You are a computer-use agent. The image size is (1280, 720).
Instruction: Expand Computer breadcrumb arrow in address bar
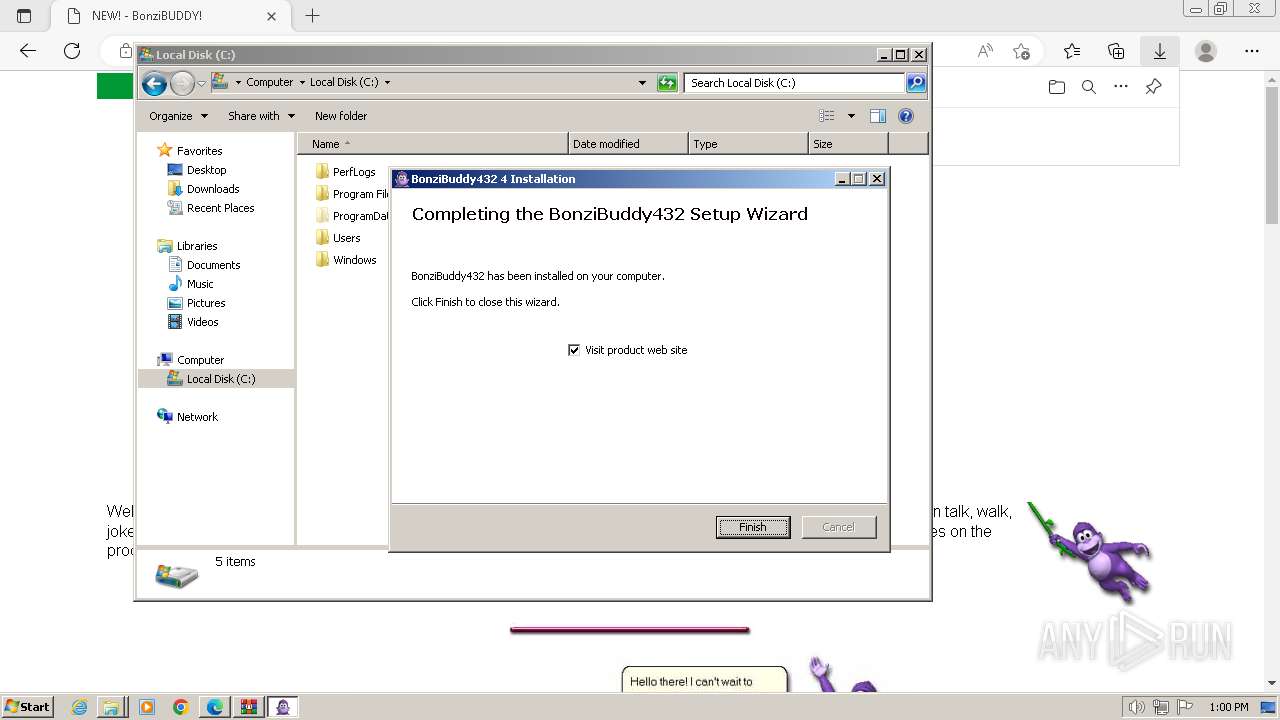[x=302, y=83]
